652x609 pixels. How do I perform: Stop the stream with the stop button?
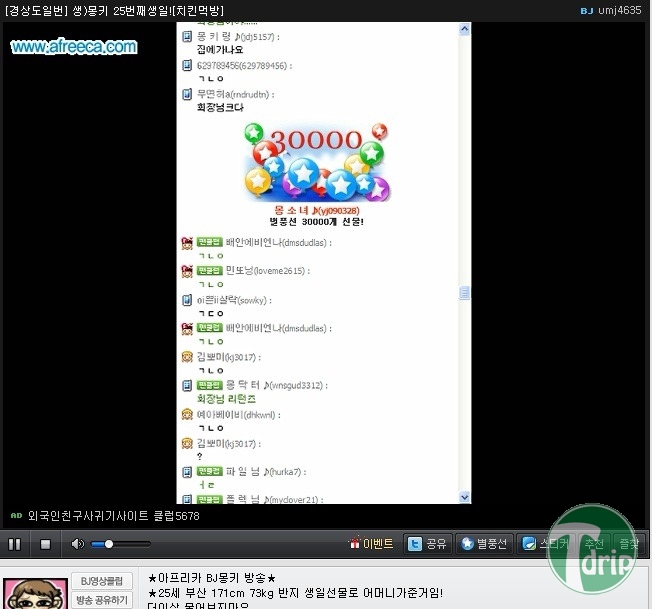(45, 544)
